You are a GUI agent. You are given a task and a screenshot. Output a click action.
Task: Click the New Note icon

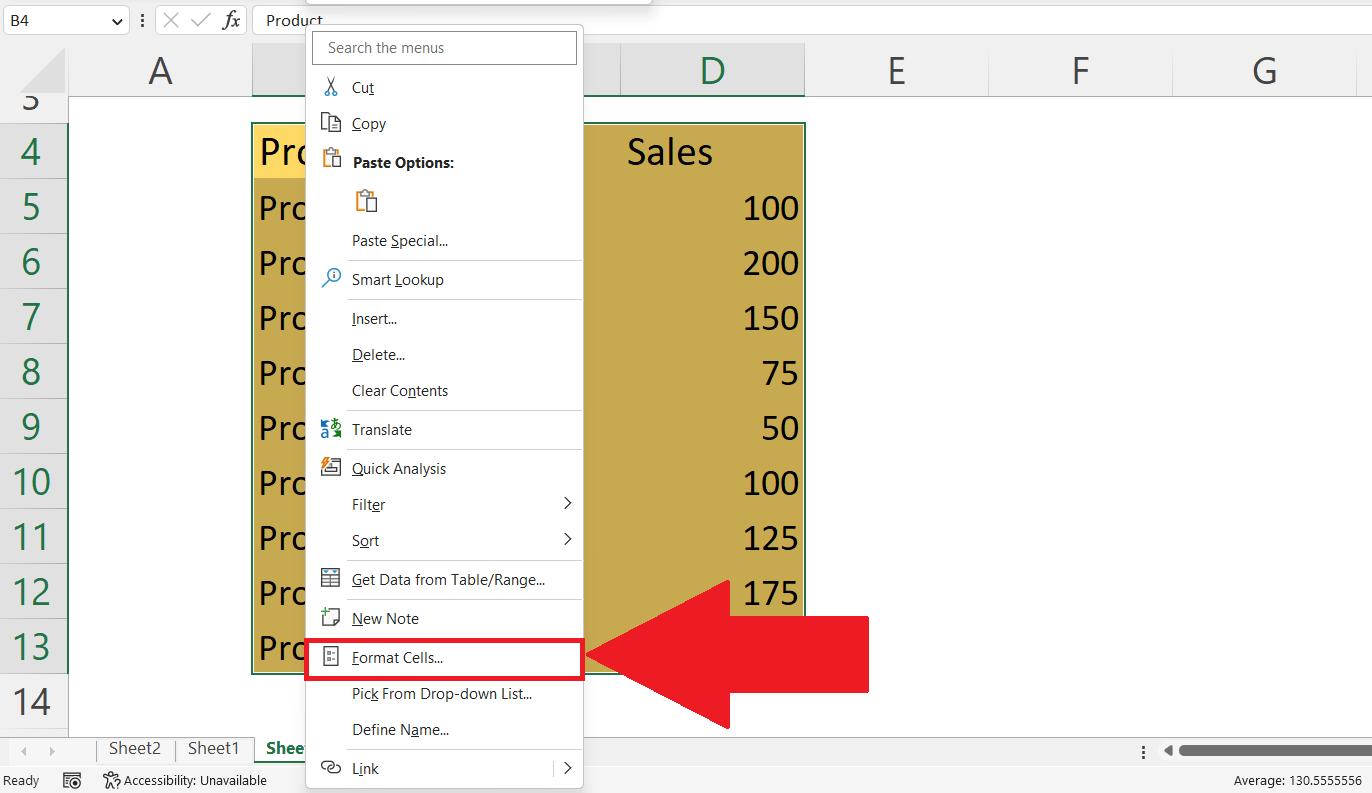331,617
